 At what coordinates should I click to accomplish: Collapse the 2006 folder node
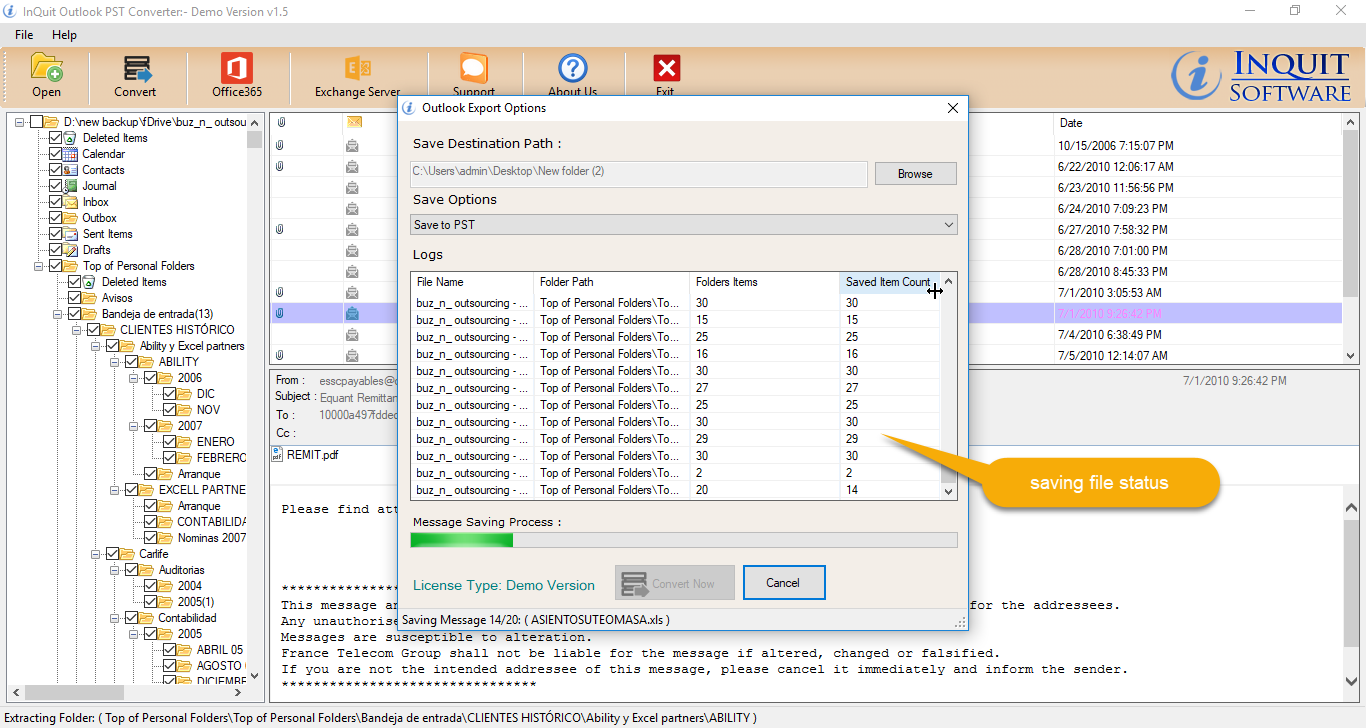point(134,378)
